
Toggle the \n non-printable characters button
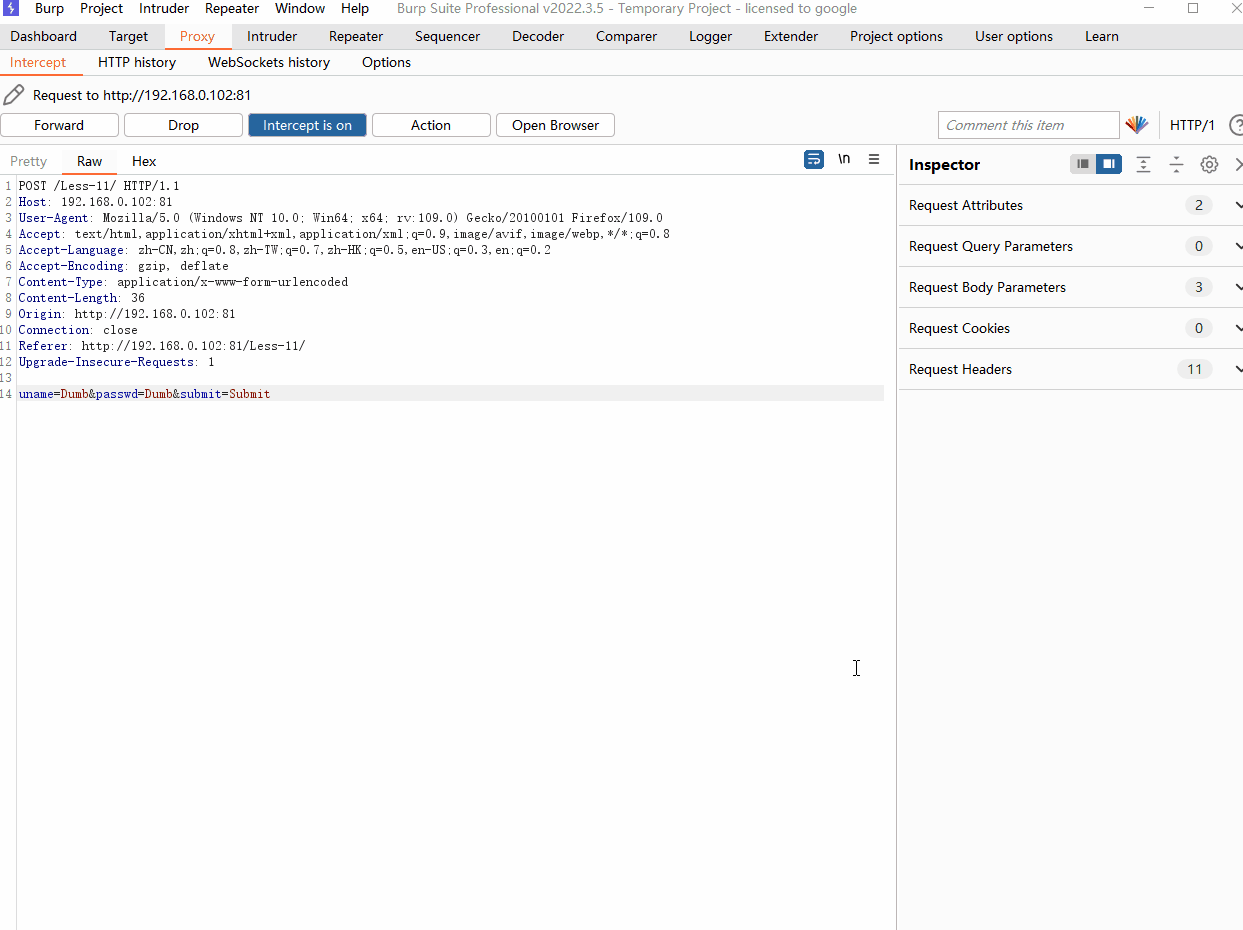click(x=844, y=159)
